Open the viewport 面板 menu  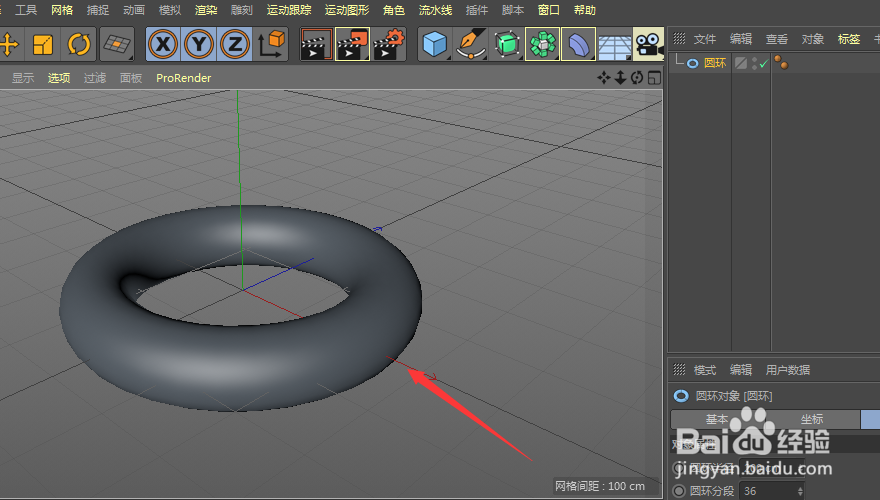coord(131,78)
